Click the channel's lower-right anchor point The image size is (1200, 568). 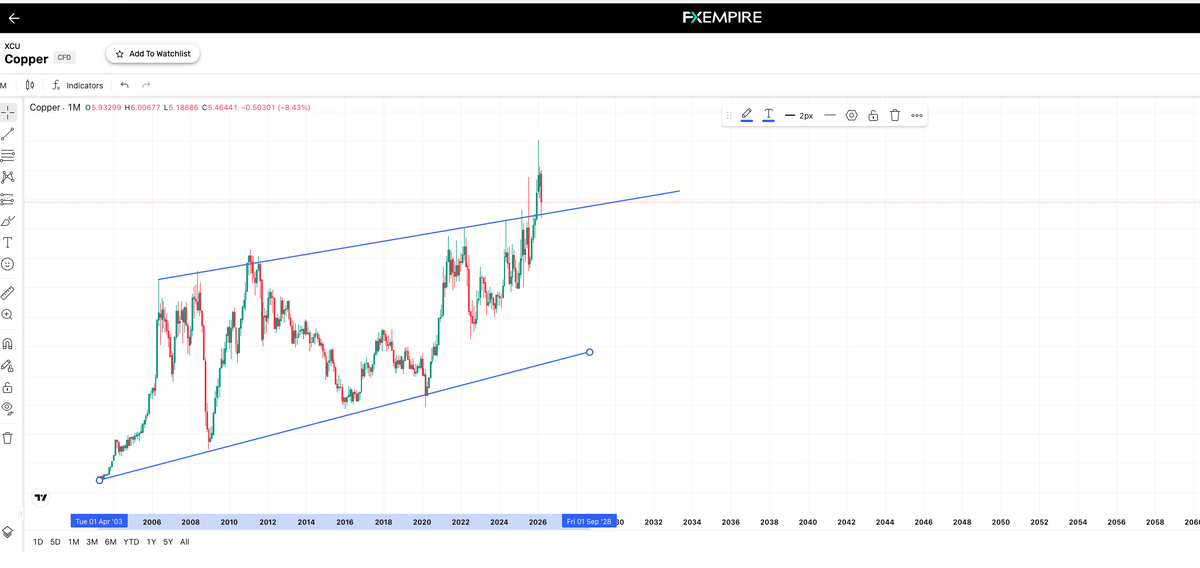pyautogui.click(x=590, y=352)
